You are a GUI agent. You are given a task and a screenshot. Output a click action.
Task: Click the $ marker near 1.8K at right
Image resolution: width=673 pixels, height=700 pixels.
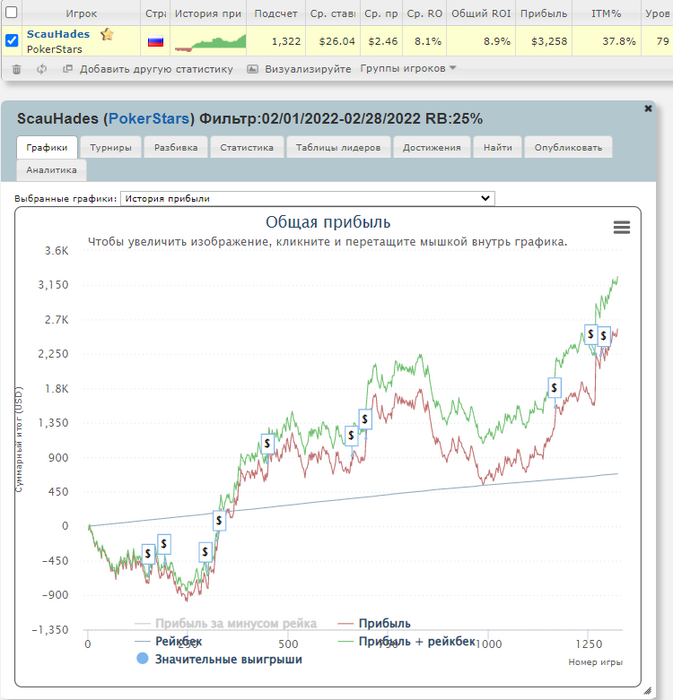coord(554,388)
